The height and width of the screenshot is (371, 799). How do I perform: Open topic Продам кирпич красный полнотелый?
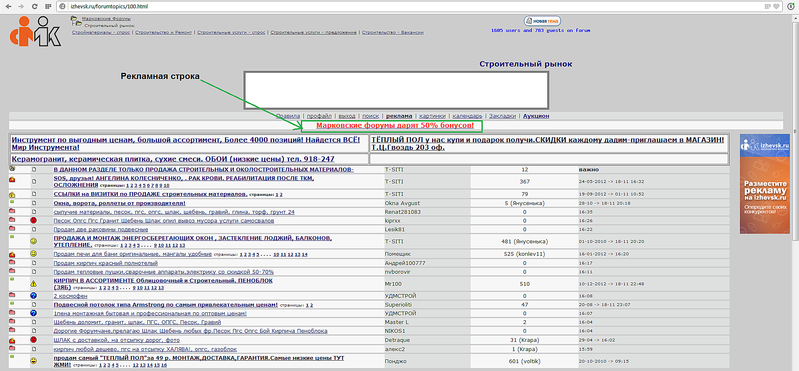(105, 263)
